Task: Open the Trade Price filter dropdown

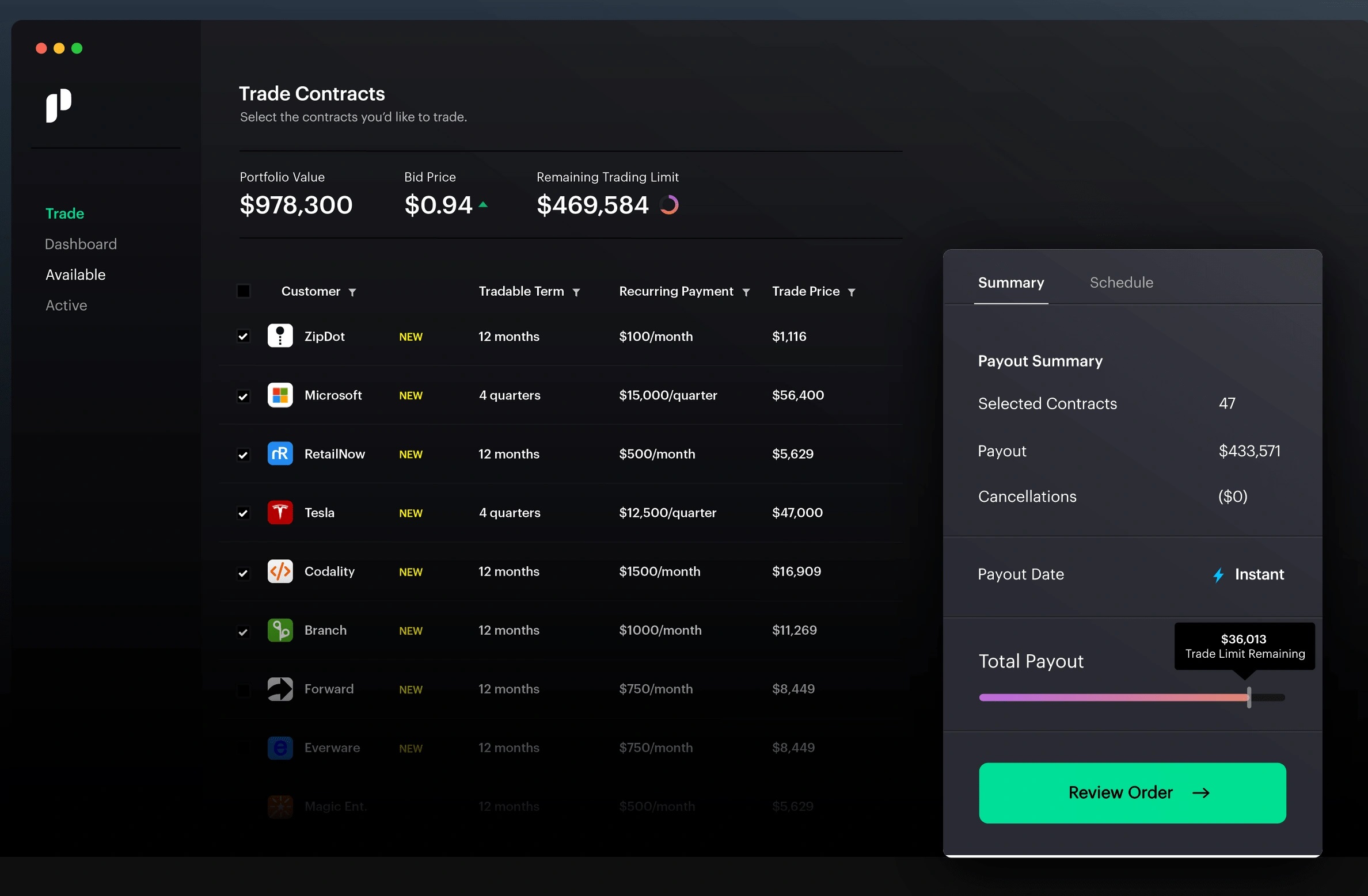Action: [852, 292]
